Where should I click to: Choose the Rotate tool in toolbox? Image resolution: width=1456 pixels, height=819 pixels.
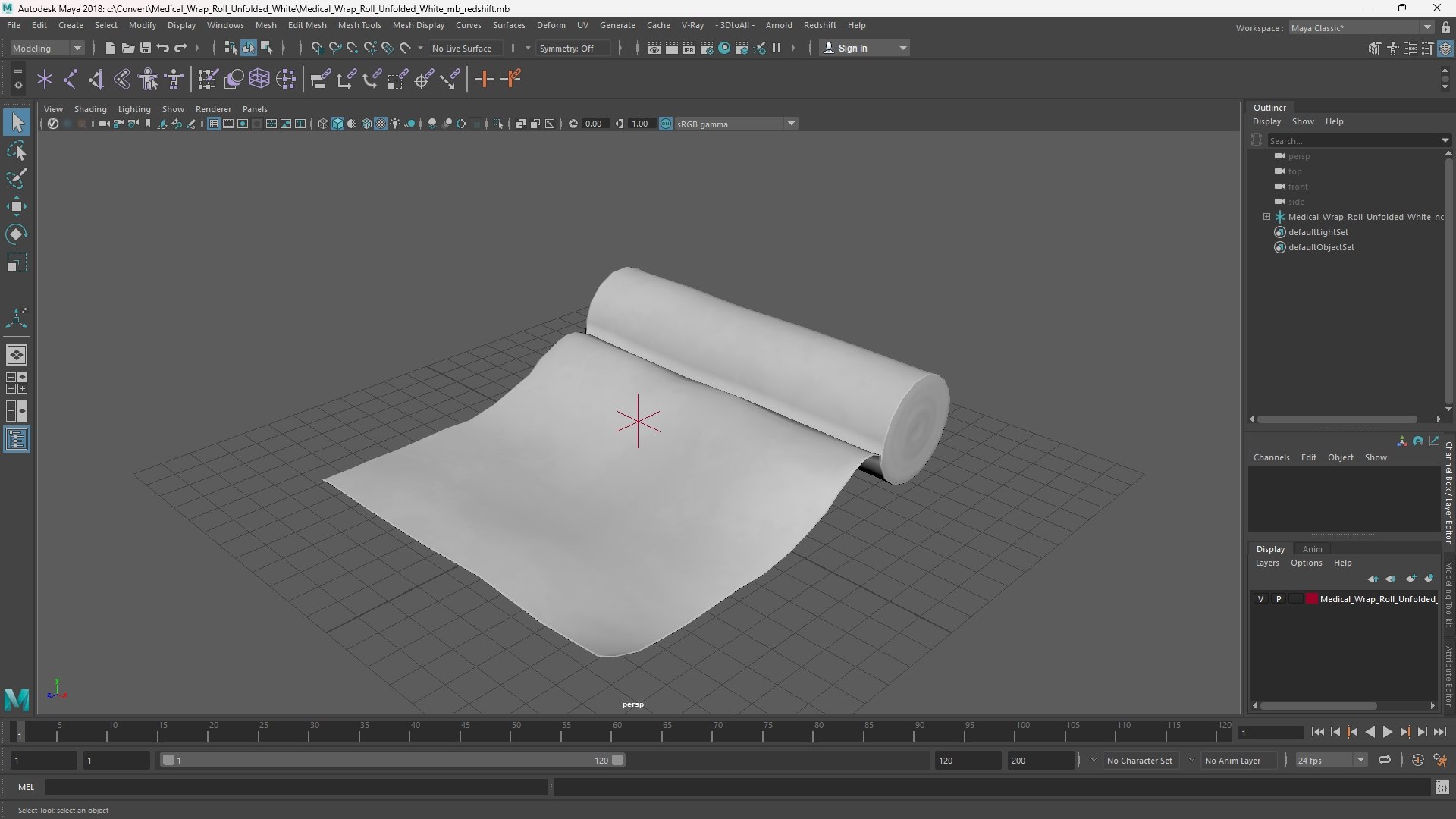coord(17,234)
